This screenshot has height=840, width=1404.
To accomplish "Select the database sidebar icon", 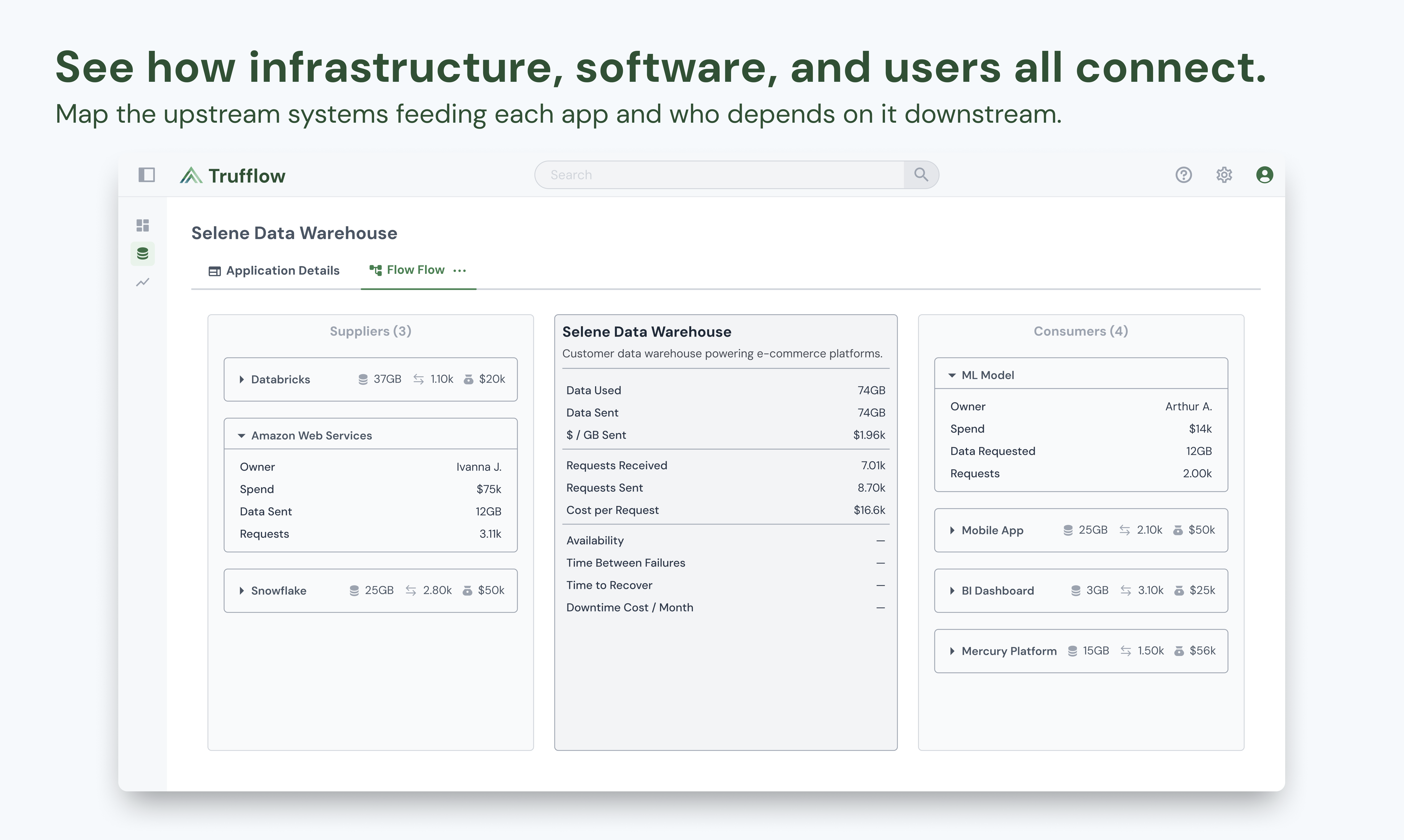I will coord(143,254).
